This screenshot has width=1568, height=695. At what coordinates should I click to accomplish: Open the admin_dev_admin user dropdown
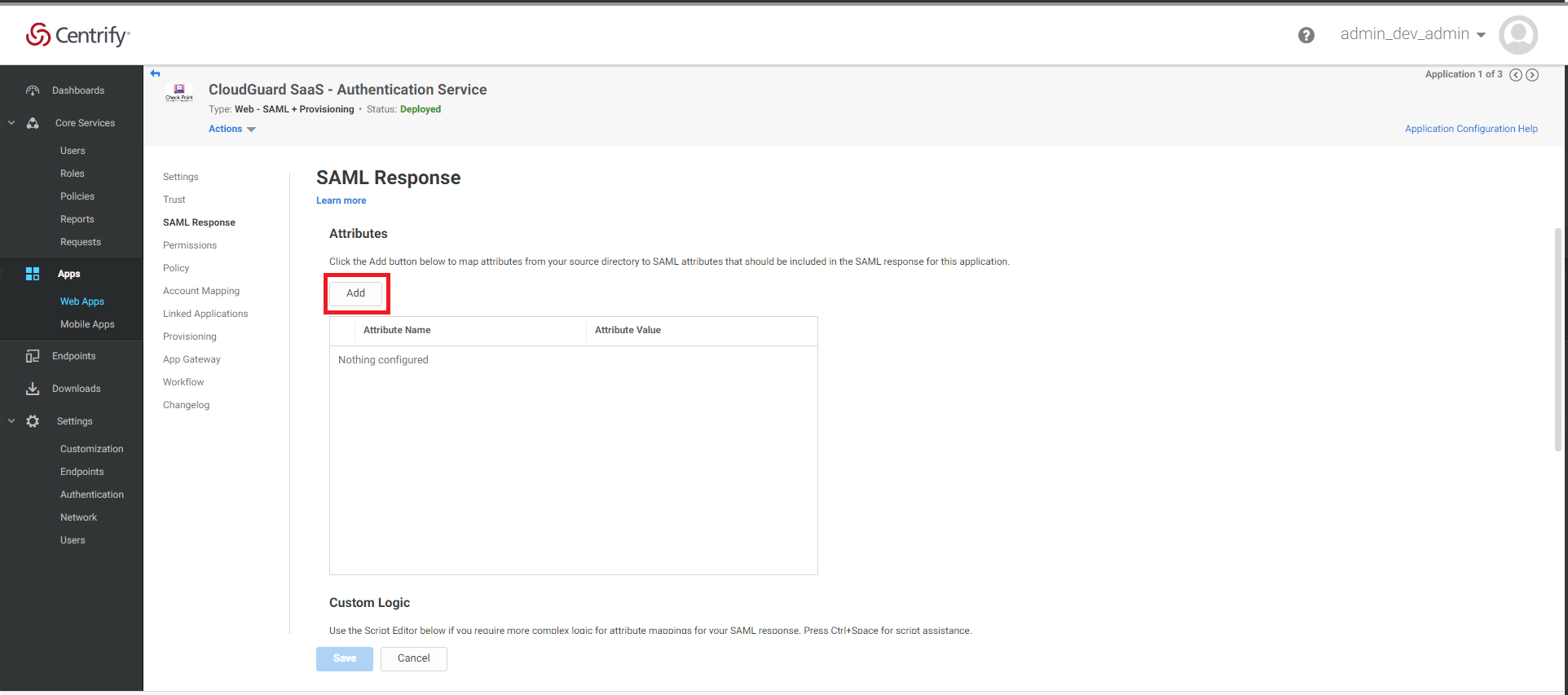(x=1413, y=34)
